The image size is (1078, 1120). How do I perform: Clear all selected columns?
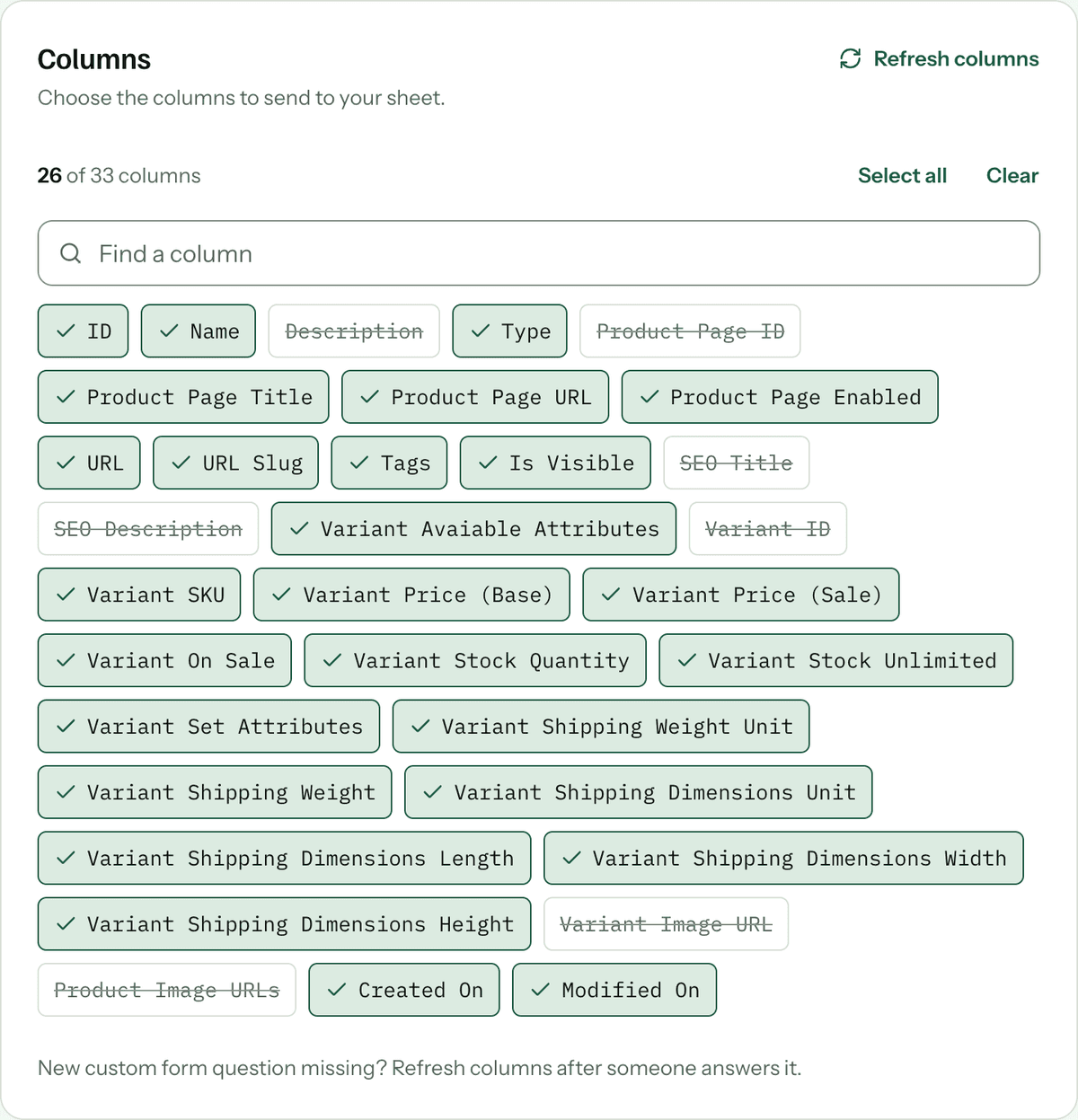(x=1012, y=176)
